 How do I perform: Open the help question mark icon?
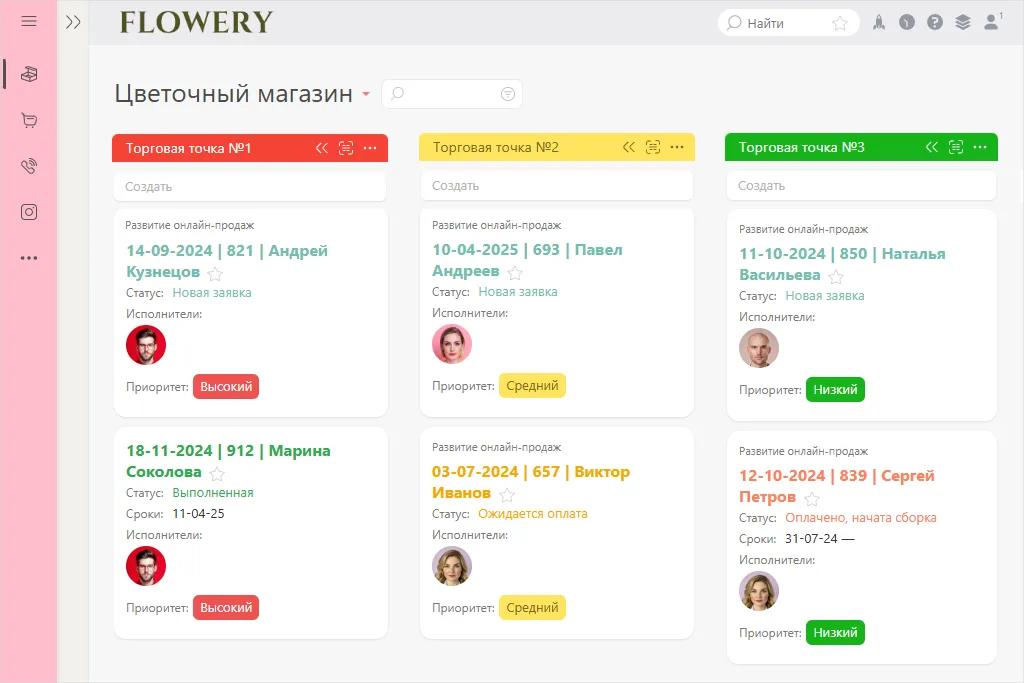coord(935,22)
